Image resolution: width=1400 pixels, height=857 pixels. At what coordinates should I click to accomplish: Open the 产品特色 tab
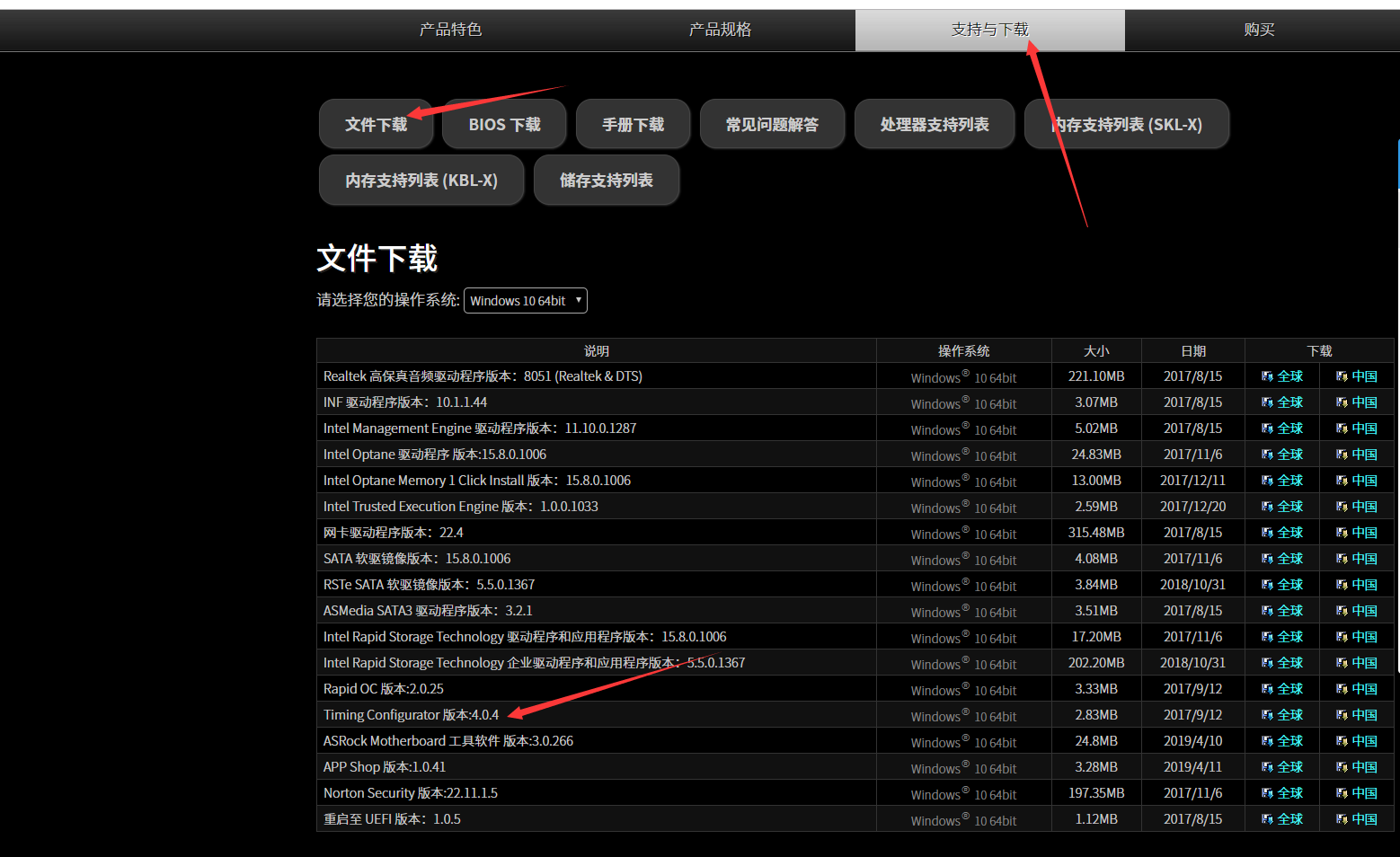click(451, 30)
